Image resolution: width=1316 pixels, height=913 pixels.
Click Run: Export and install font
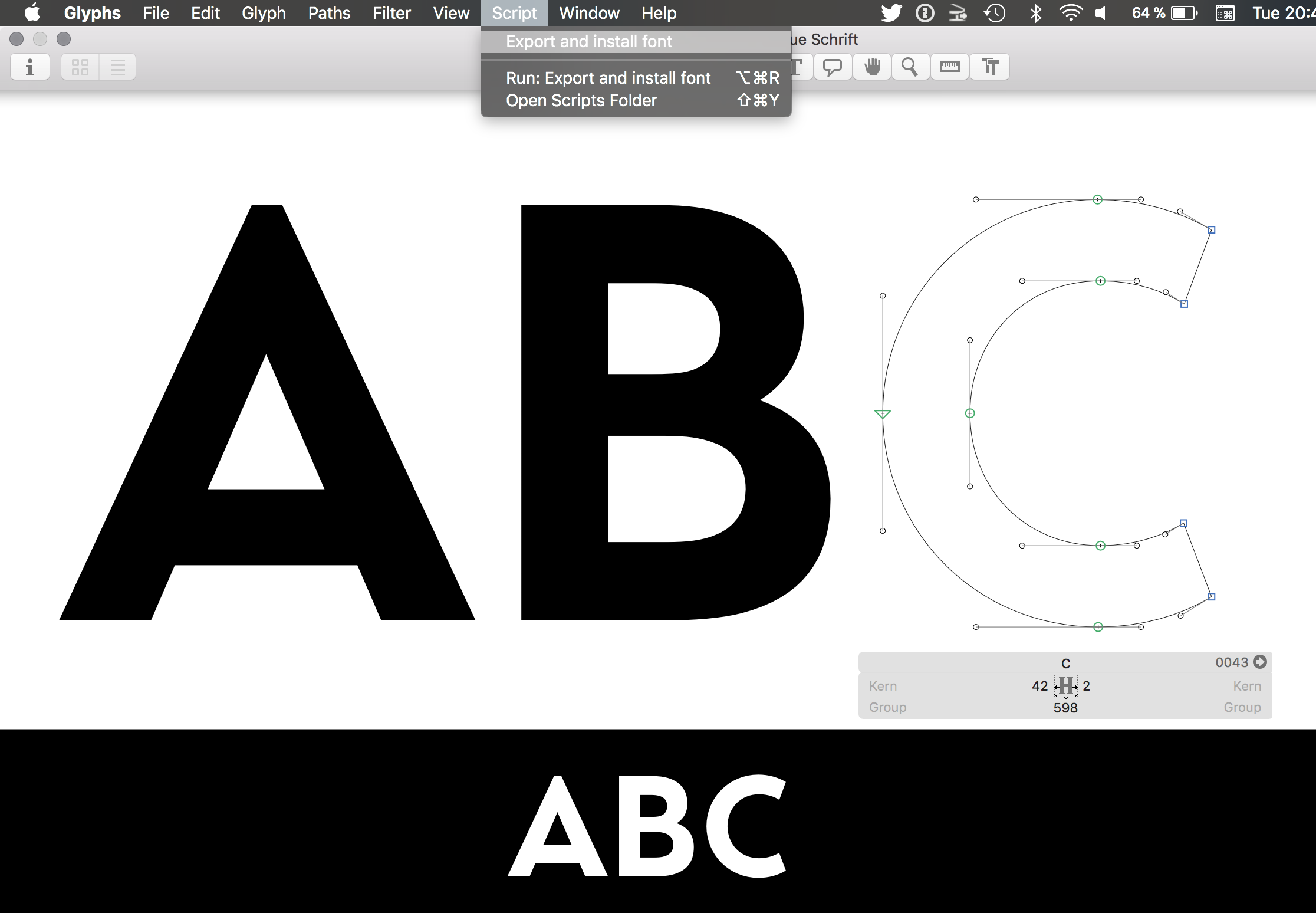click(608, 78)
